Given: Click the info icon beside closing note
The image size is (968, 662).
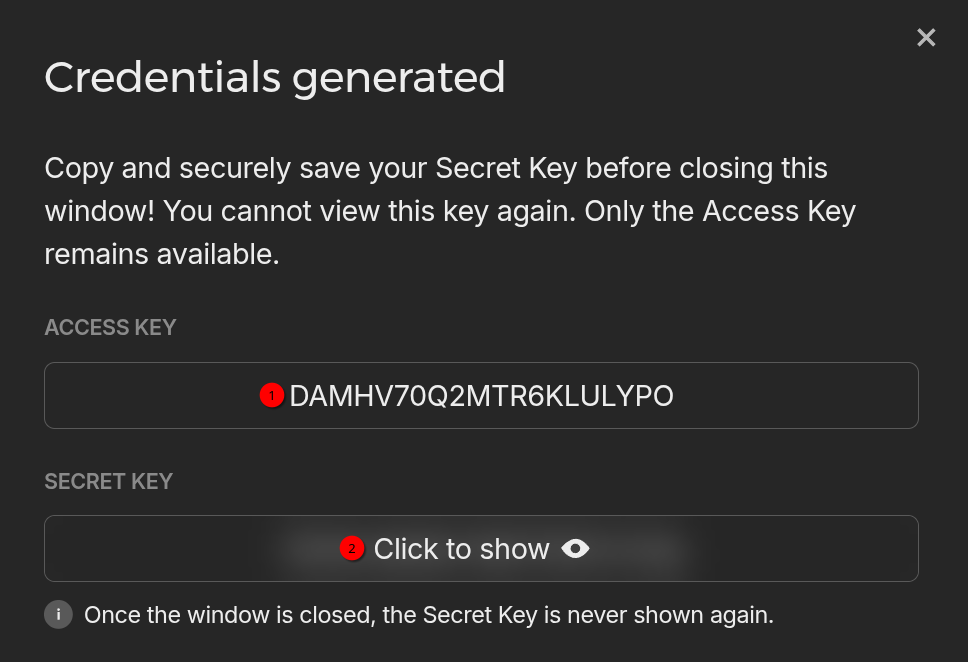Looking at the screenshot, I should click(x=59, y=614).
